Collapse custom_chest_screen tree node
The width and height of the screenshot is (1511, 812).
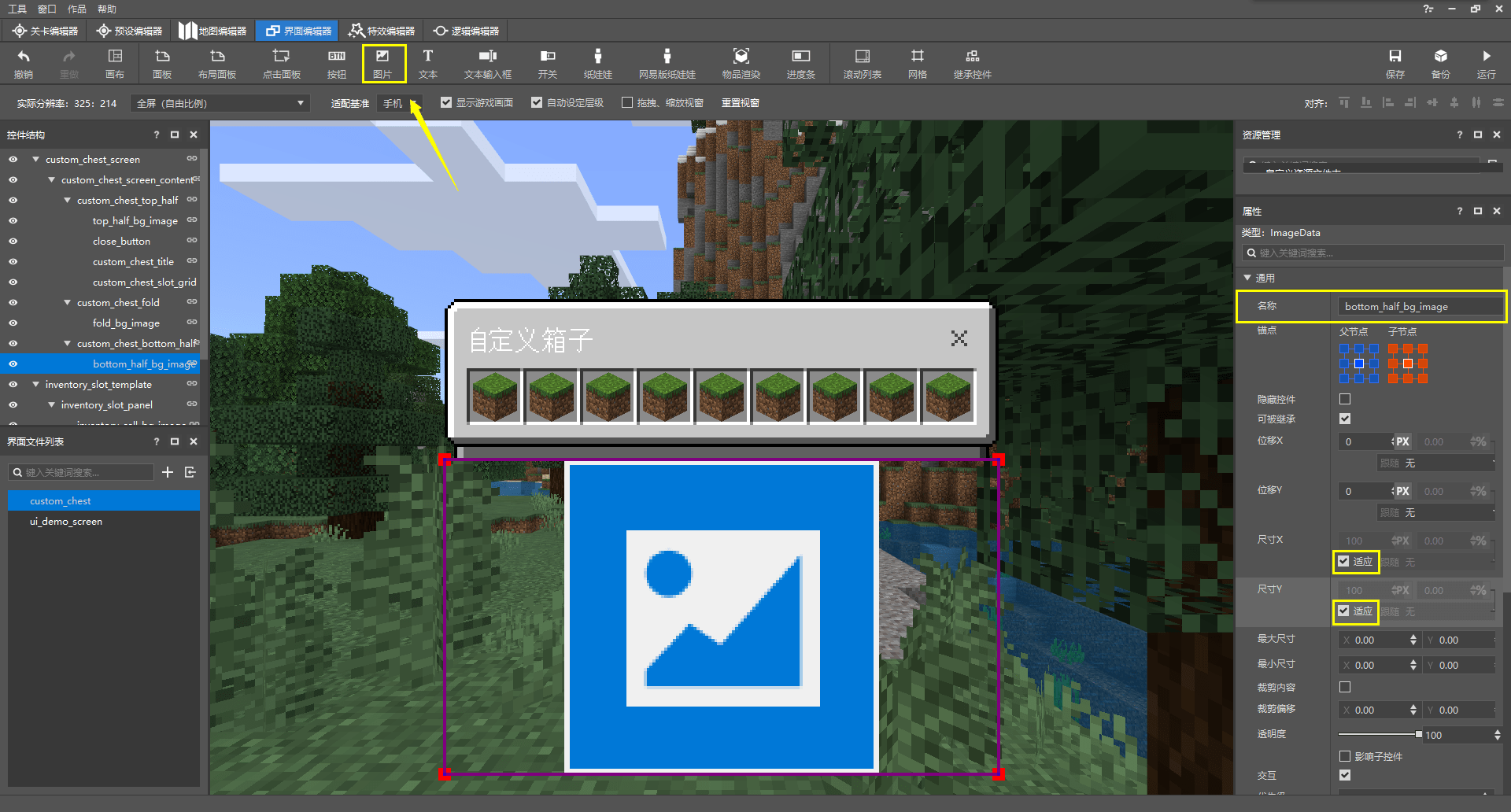(x=35, y=159)
